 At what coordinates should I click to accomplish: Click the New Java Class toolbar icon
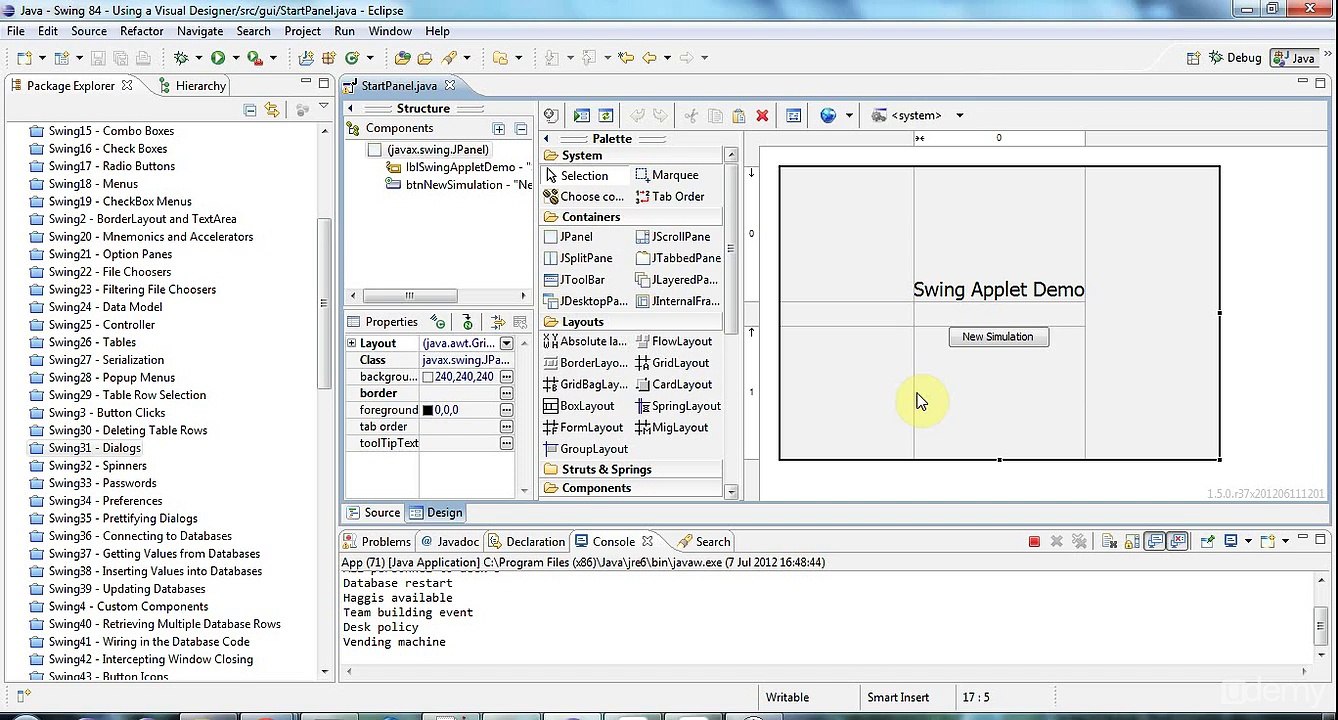click(351, 58)
